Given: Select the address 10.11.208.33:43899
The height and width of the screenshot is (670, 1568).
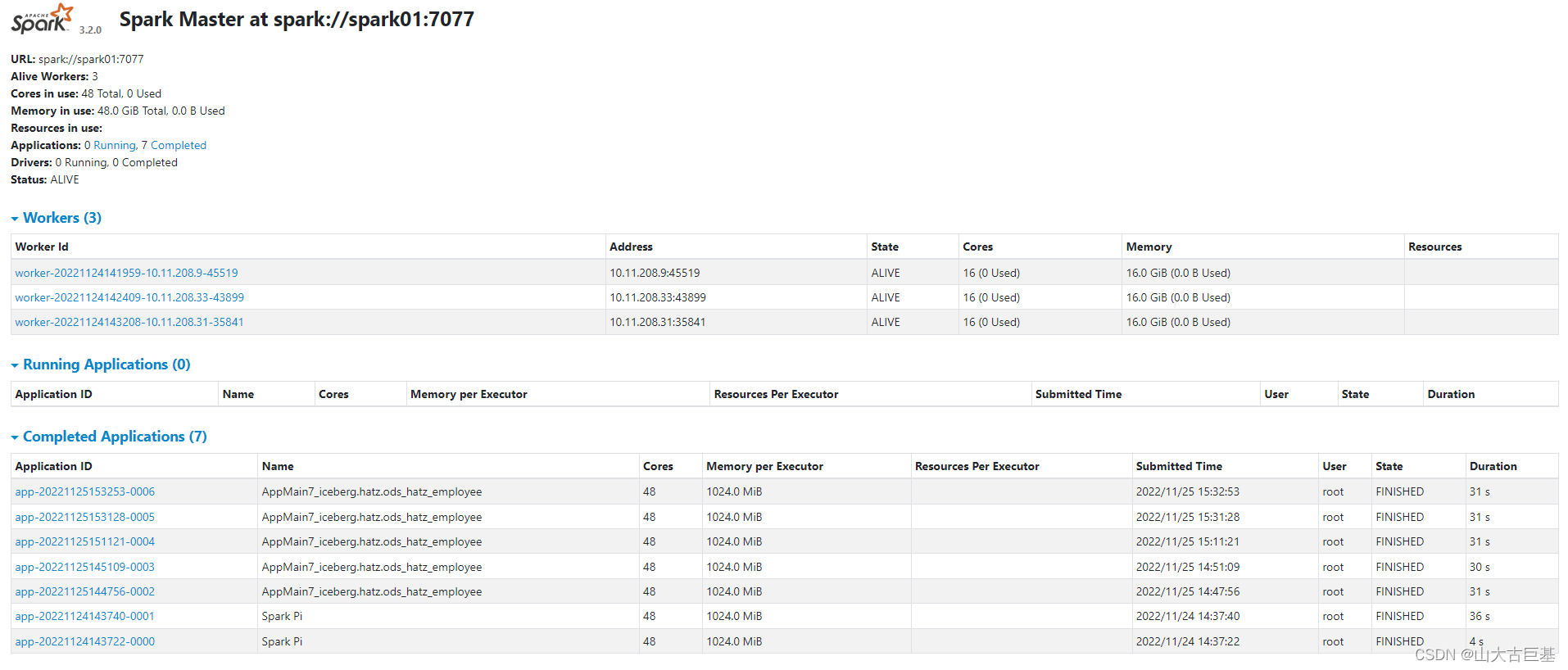Looking at the screenshot, I should tap(658, 297).
